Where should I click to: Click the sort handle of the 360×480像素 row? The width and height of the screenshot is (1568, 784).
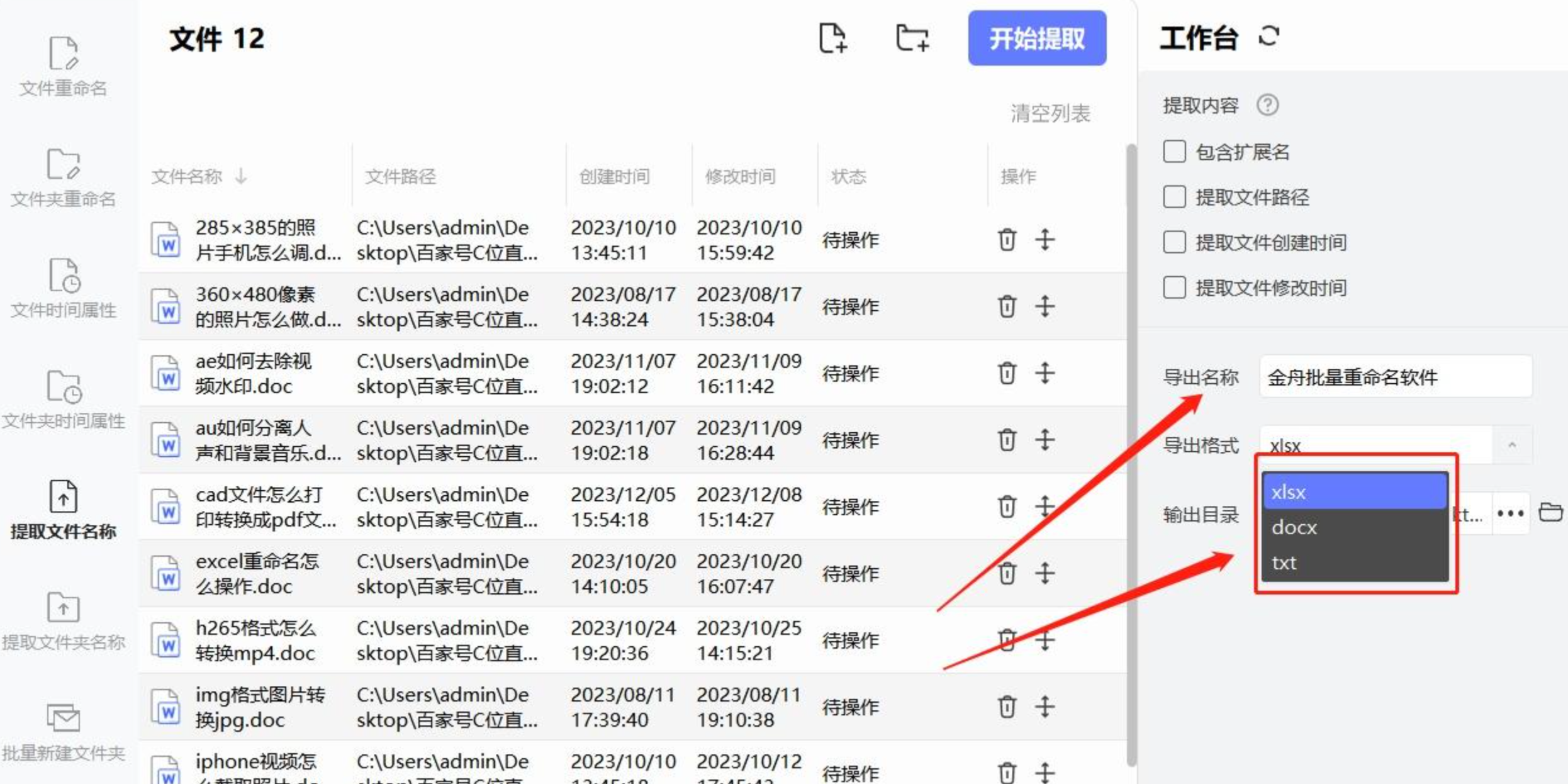pos(1044,306)
